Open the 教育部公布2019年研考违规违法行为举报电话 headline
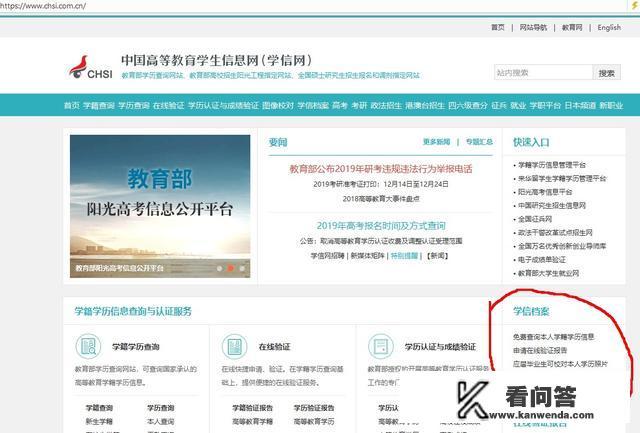The width and height of the screenshot is (640, 433). point(381,169)
